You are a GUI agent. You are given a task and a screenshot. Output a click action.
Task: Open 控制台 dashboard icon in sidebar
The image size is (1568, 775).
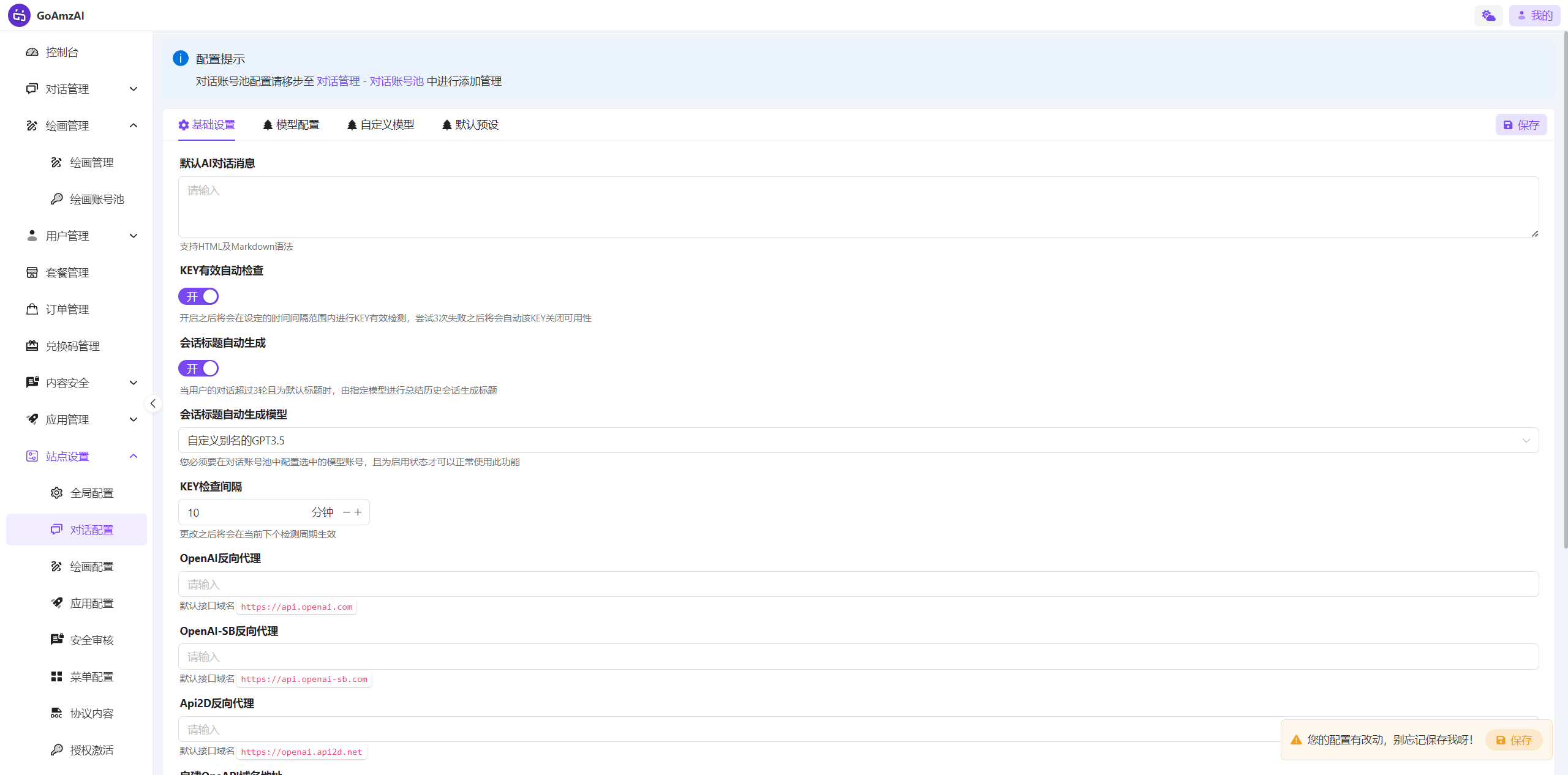coord(32,52)
